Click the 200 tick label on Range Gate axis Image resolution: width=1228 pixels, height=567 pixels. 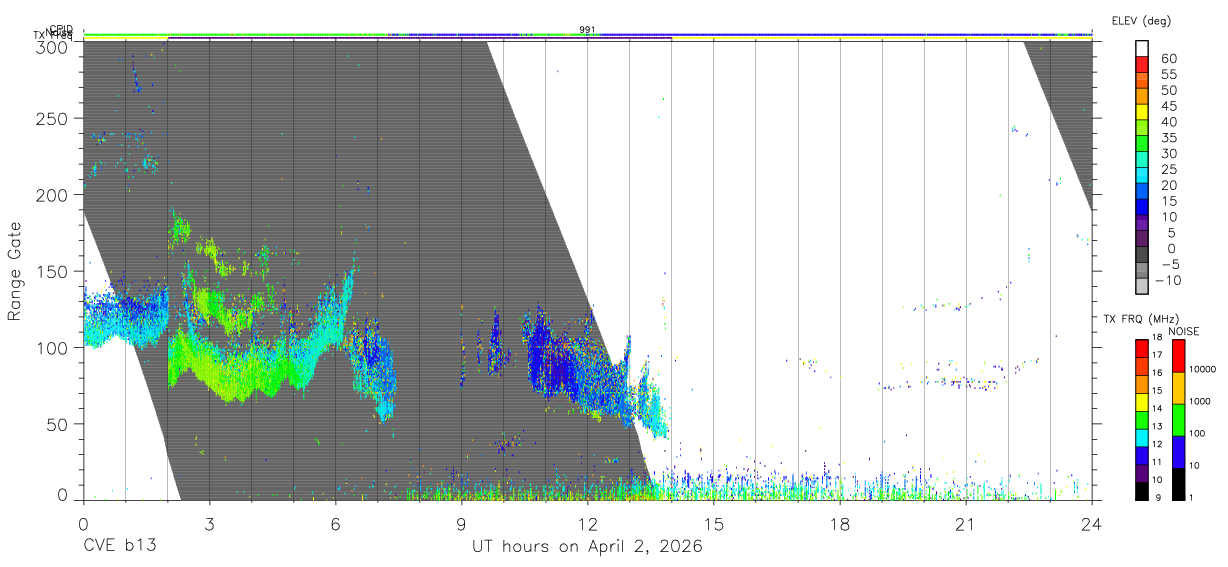pos(54,195)
